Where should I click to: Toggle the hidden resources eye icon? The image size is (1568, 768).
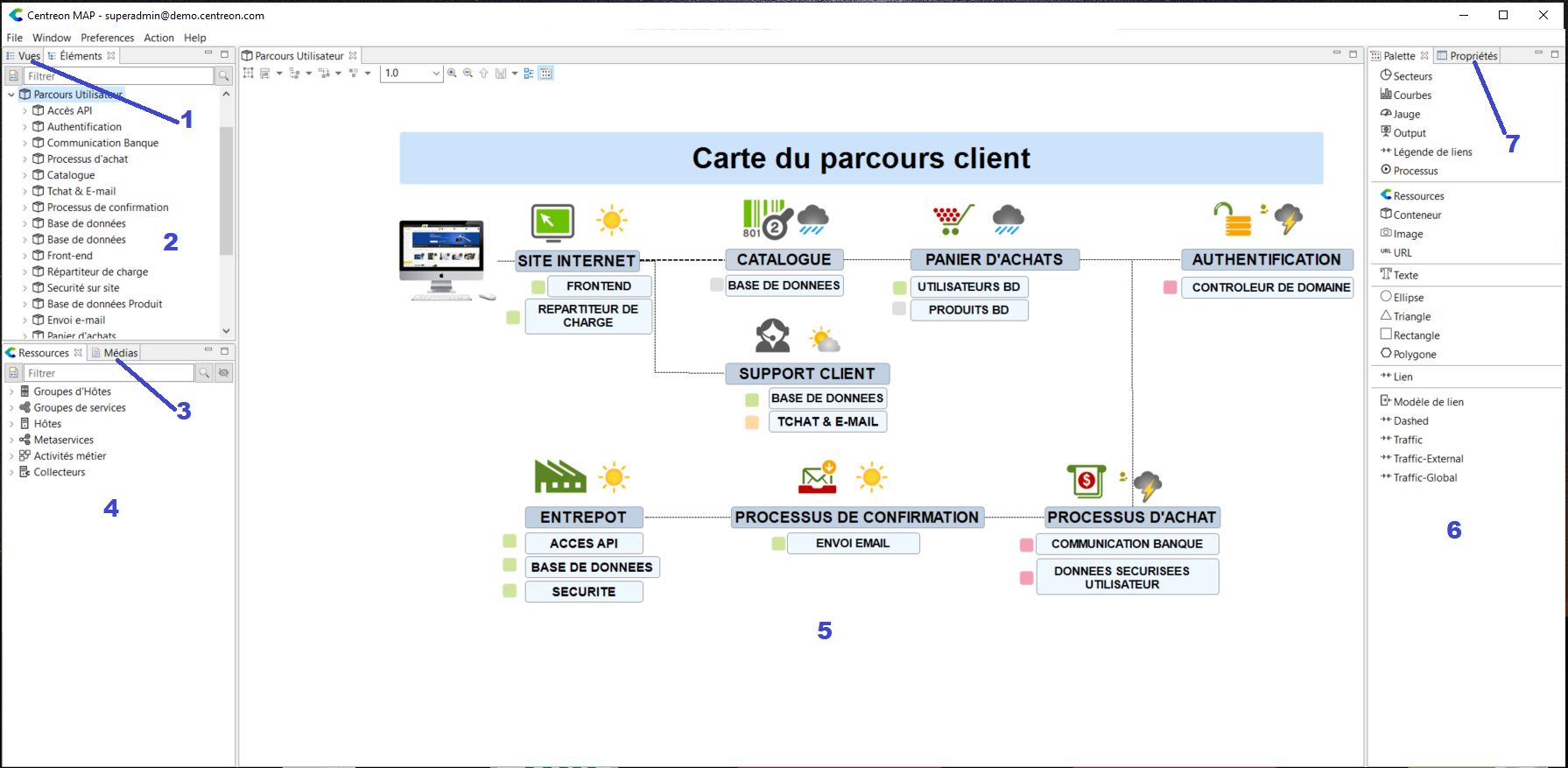click(x=224, y=373)
